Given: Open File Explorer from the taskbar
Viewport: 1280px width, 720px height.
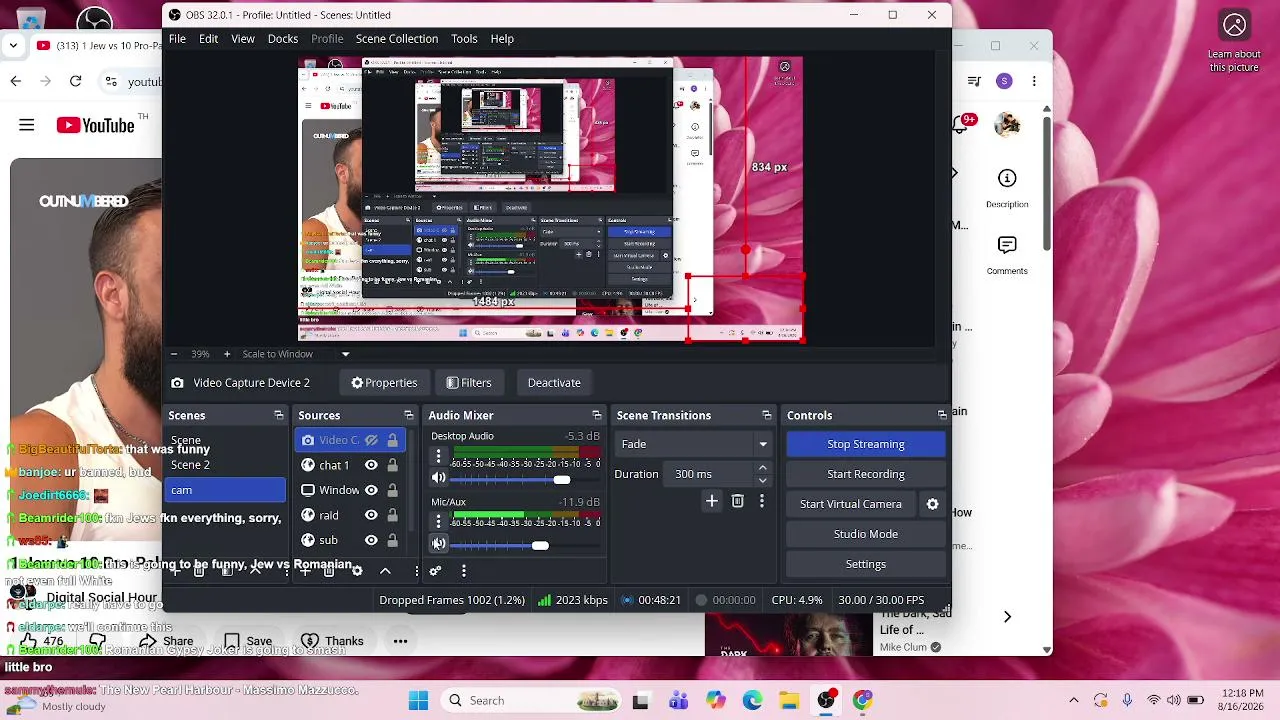Looking at the screenshot, I should (789, 701).
